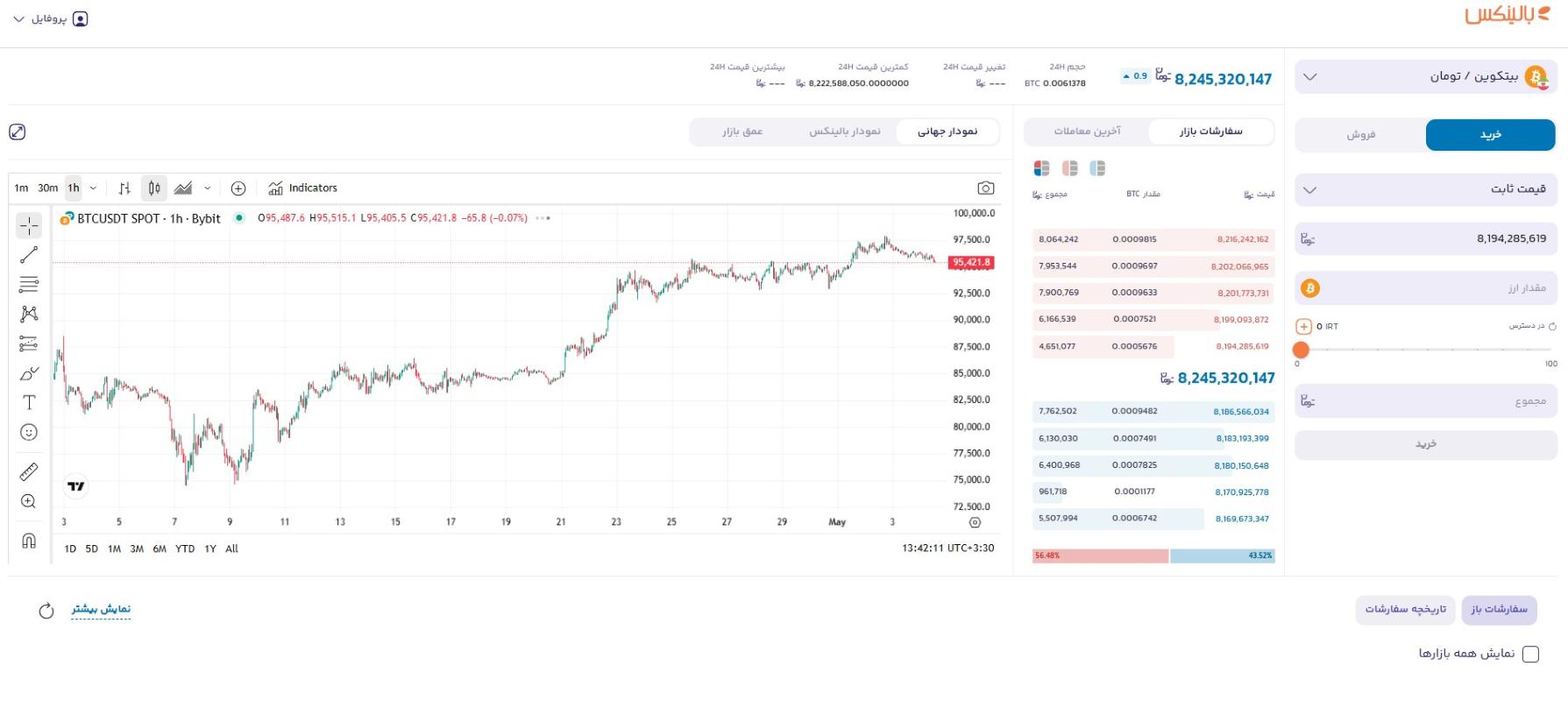Select the bars chart style

[x=124, y=188]
